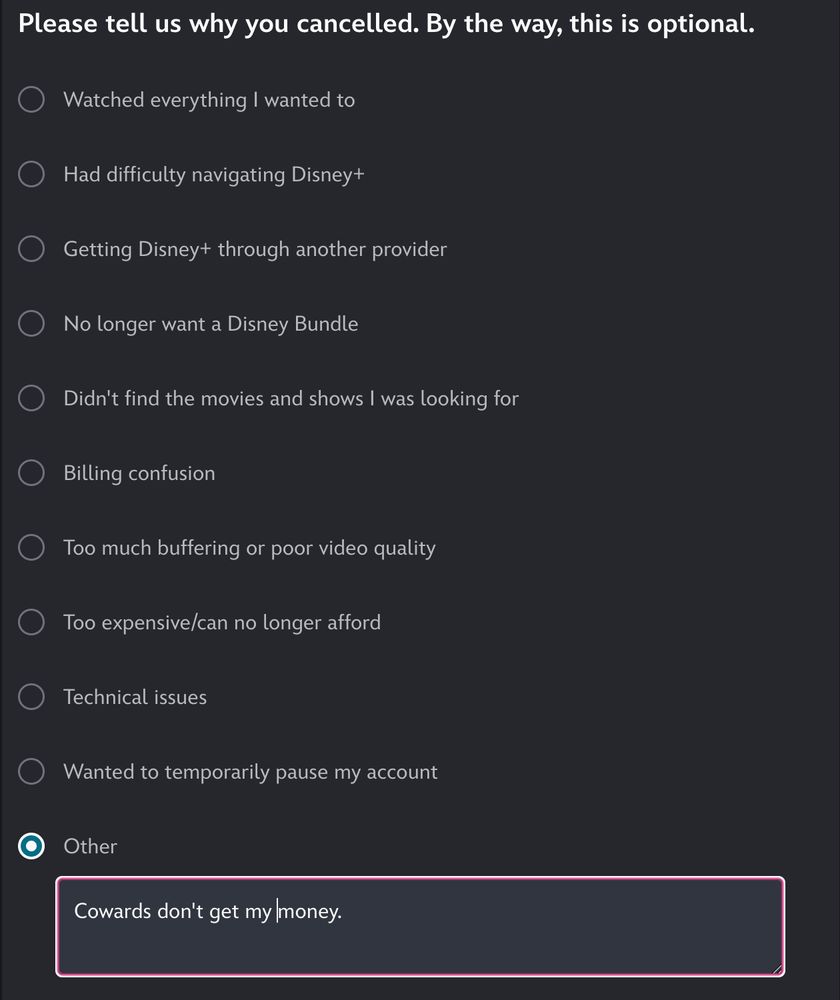Click the "Had difficulty navigating Disney+" label
840x1000 pixels.
(214, 175)
